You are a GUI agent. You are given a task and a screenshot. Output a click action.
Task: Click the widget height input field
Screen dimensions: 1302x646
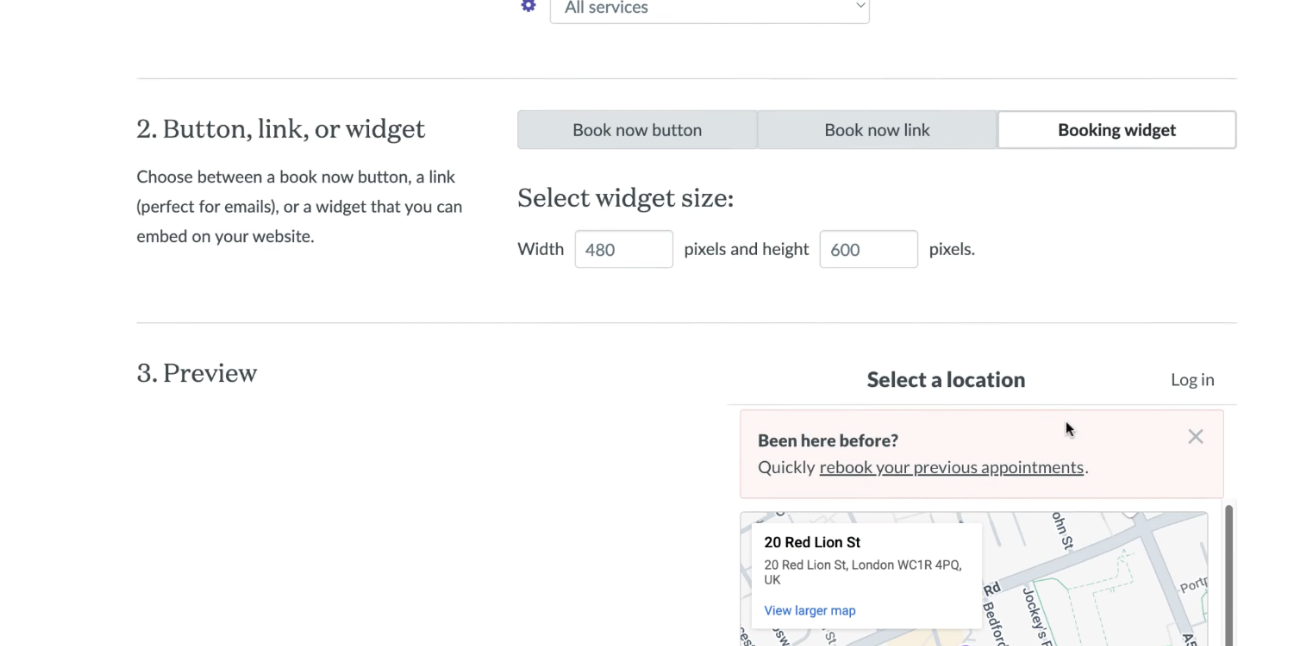point(868,249)
